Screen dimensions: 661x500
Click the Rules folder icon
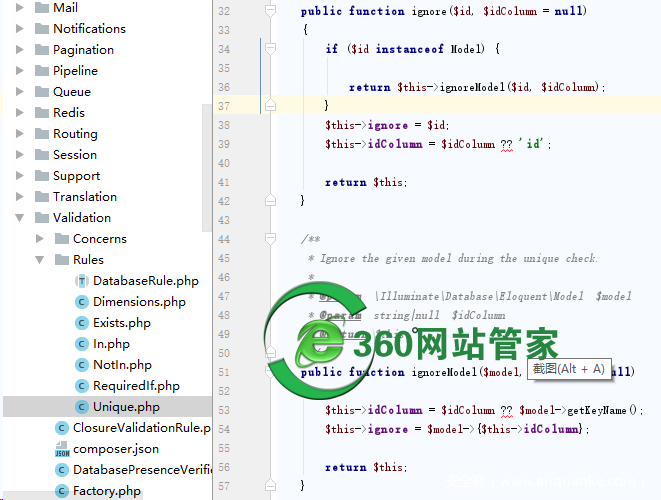(62, 260)
